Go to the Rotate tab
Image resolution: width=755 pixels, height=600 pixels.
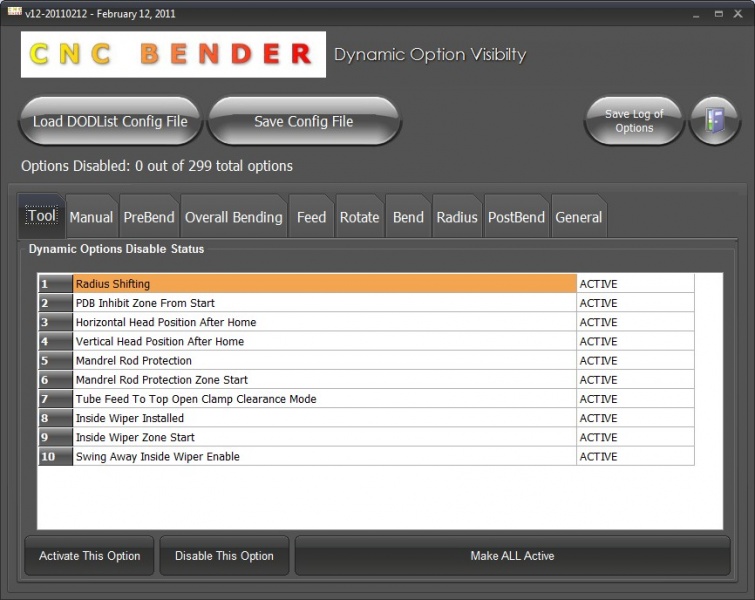pyautogui.click(x=359, y=217)
